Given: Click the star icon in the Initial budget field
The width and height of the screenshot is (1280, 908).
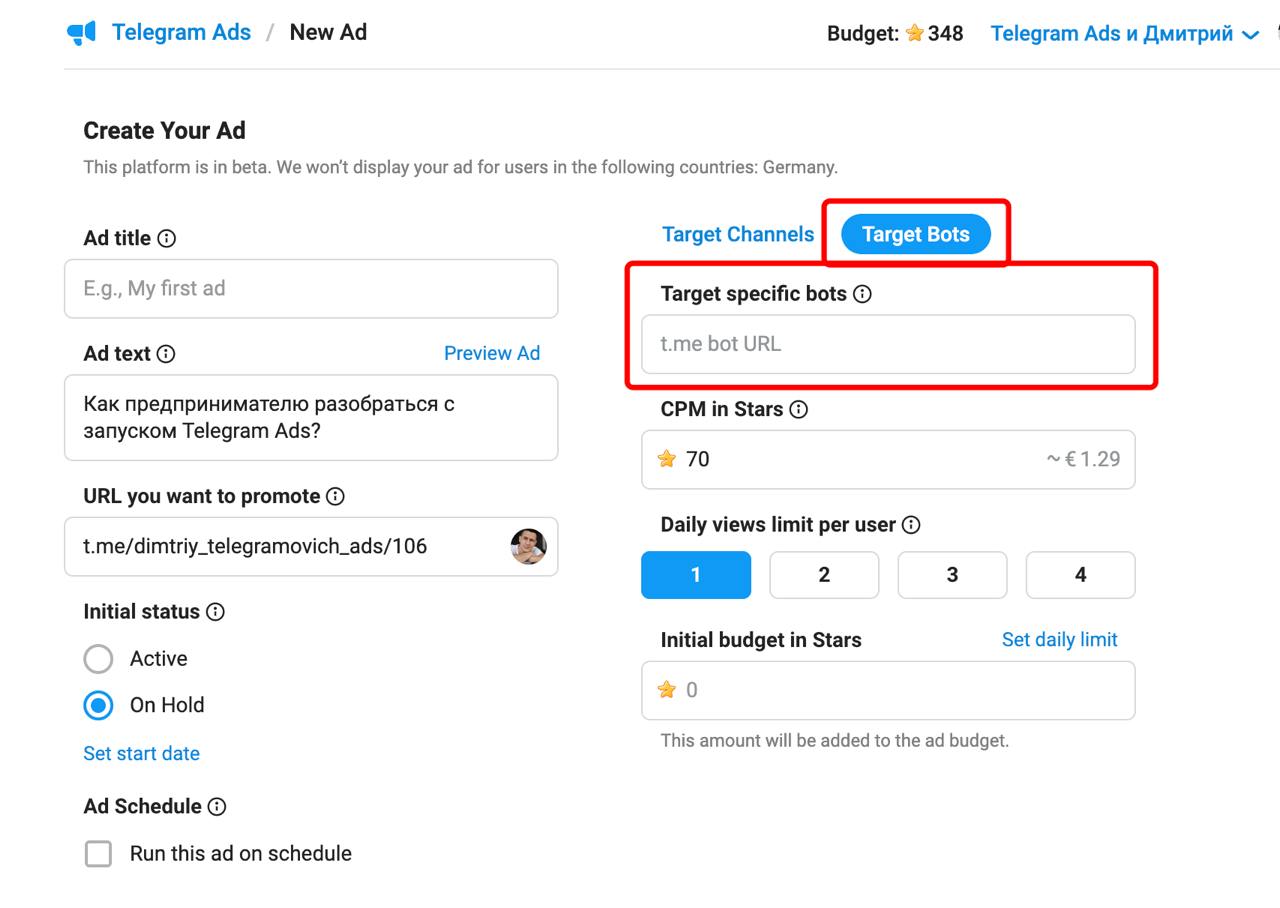Looking at the screenshot, I should point(667,690).
